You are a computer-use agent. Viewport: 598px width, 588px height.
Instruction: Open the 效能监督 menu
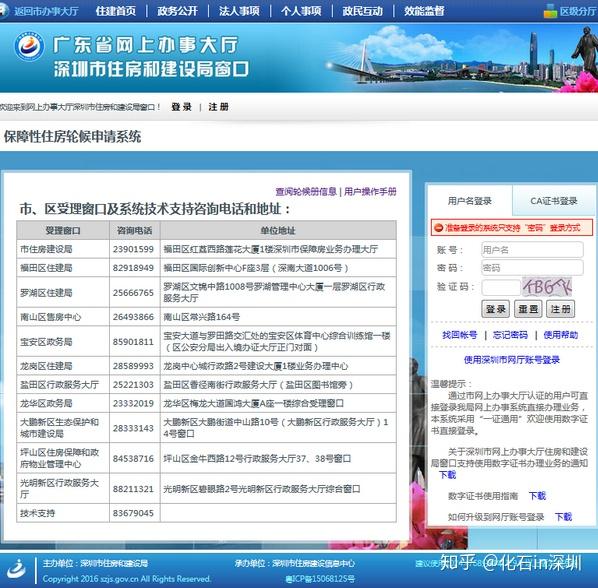pyautogui.click(x=424, y=11)
